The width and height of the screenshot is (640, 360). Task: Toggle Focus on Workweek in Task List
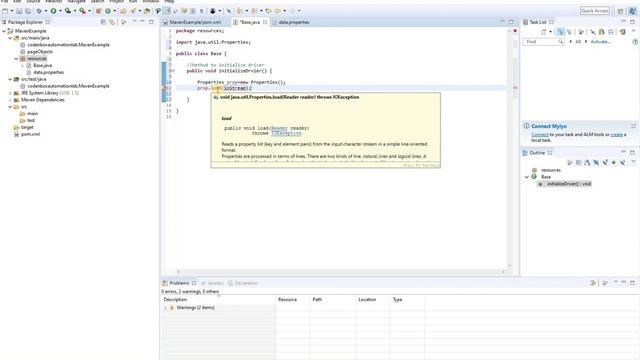(581, 32)
